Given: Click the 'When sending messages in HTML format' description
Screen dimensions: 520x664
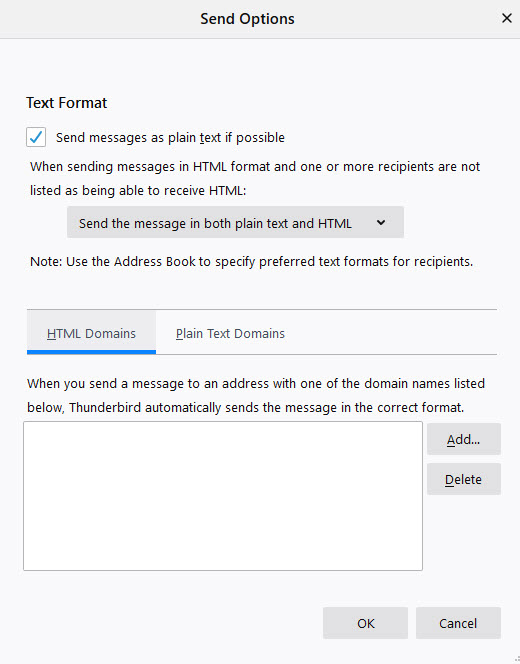Looking at the screenshot, I should pos(255,178).
